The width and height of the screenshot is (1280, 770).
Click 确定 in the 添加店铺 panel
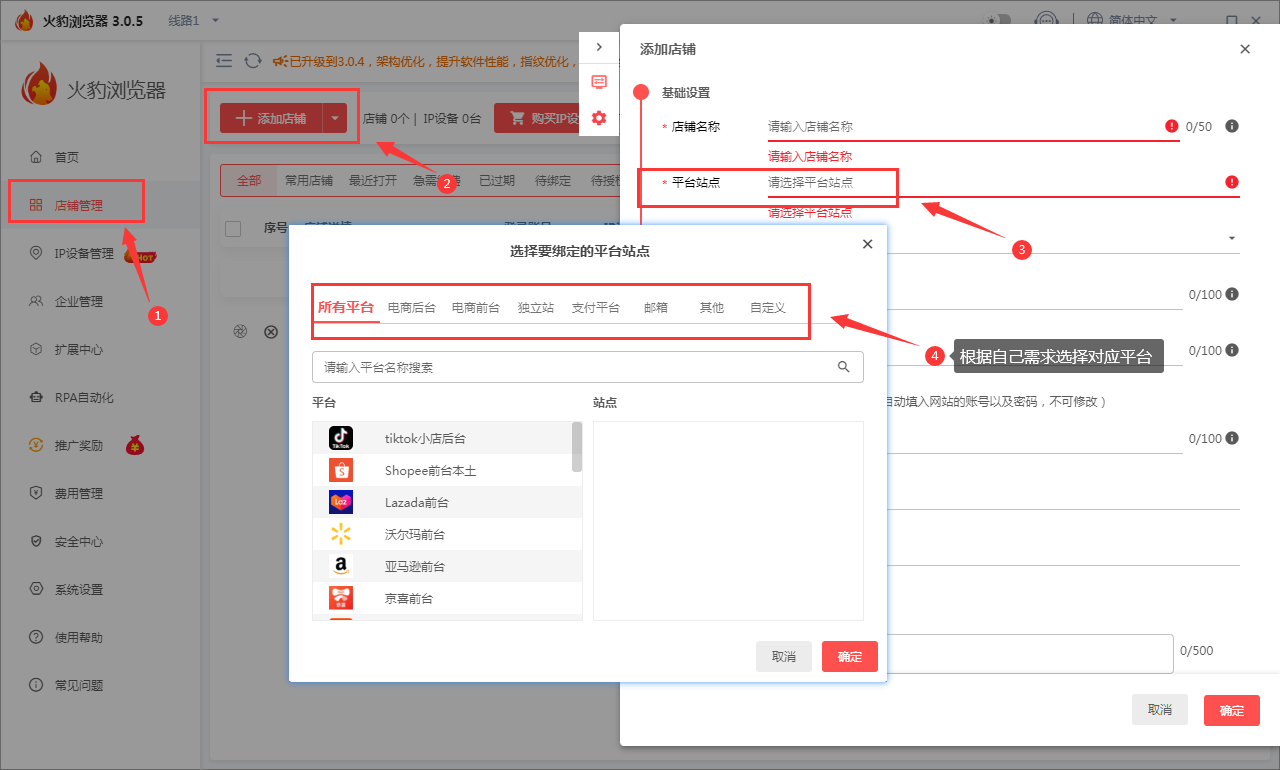(x=1232, y=710)
